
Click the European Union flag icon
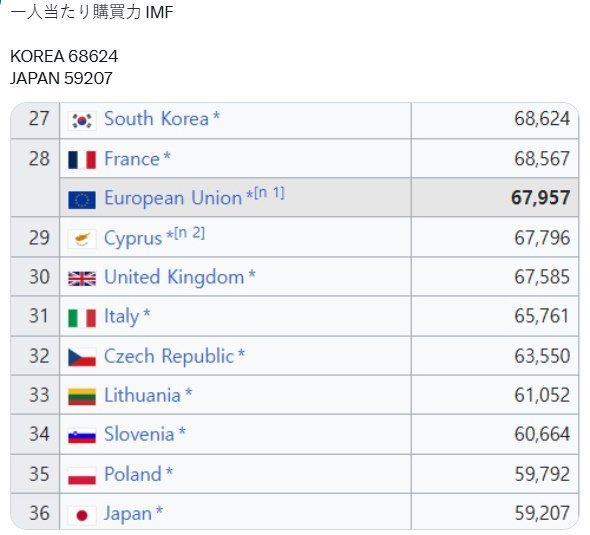82,200
